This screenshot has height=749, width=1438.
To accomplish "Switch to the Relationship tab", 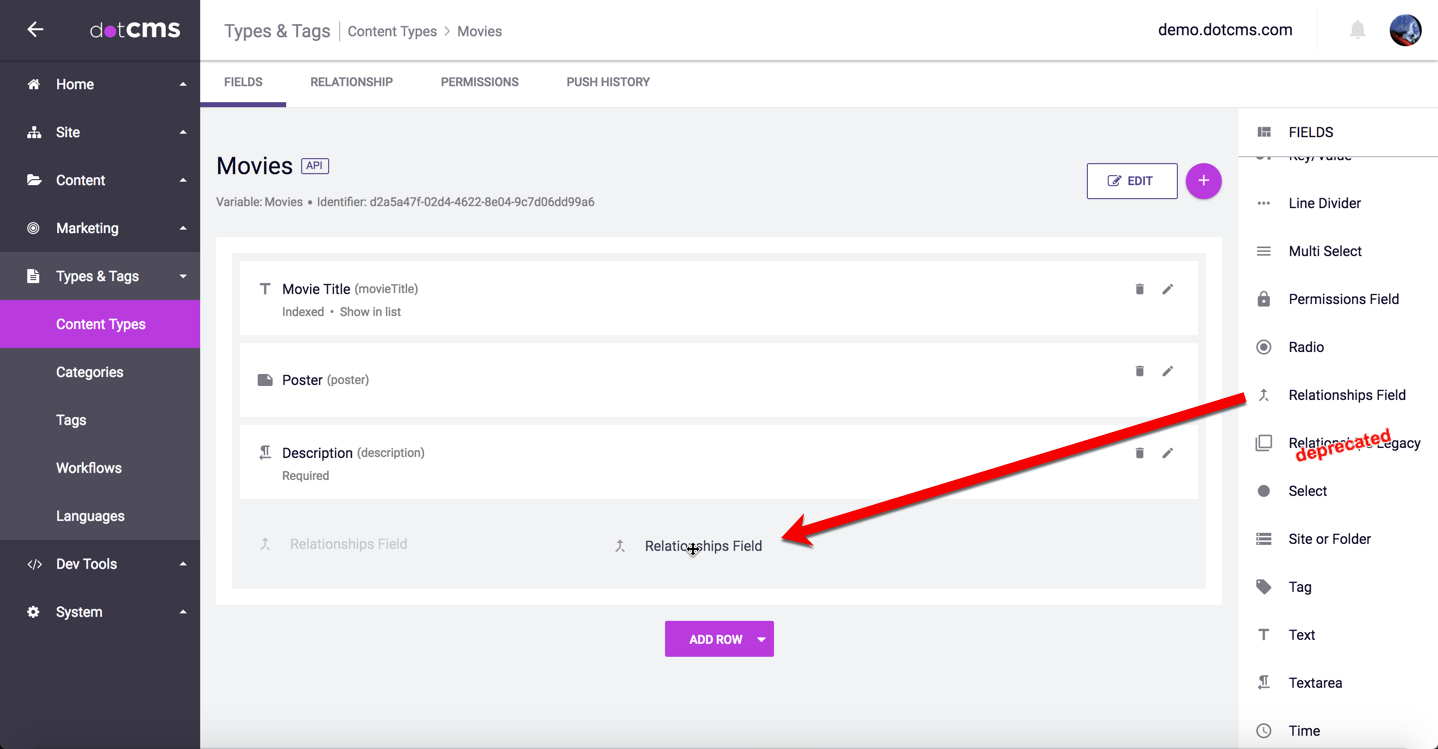I will pos(351,82).
